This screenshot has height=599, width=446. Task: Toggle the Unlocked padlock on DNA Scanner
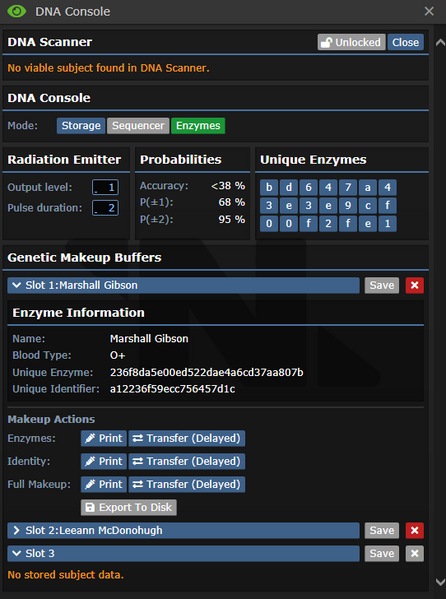click(x=351, y=42)
